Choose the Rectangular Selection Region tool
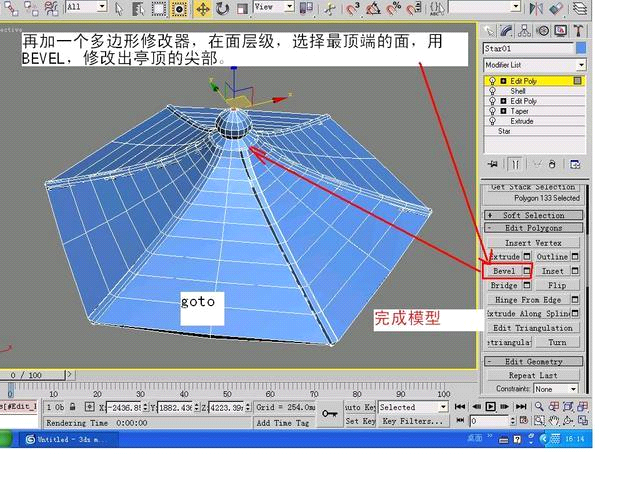 pos(159,8)
